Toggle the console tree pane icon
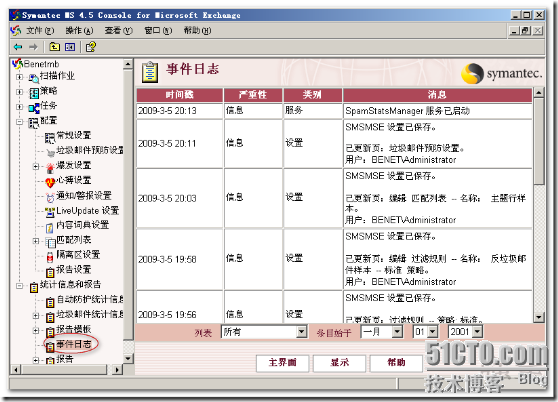This screenshot has width=558, height=402. 70,47
